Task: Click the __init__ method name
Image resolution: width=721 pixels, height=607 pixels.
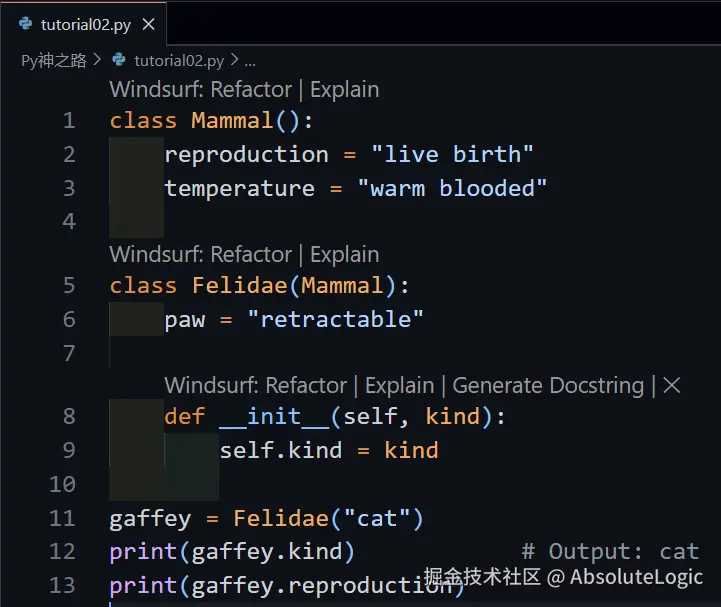Action: (x=274, y=417)
